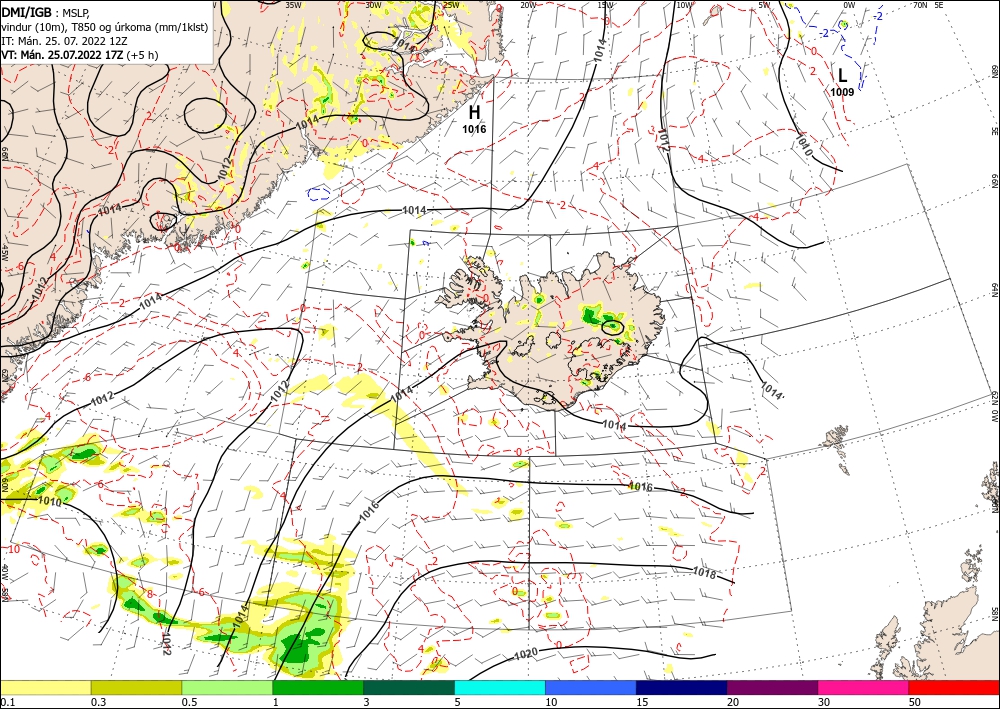1000x709 pixels.
Task: Click the pink 30 mm legend swatch
Action: pyautogui.click(x=864, y=688)
